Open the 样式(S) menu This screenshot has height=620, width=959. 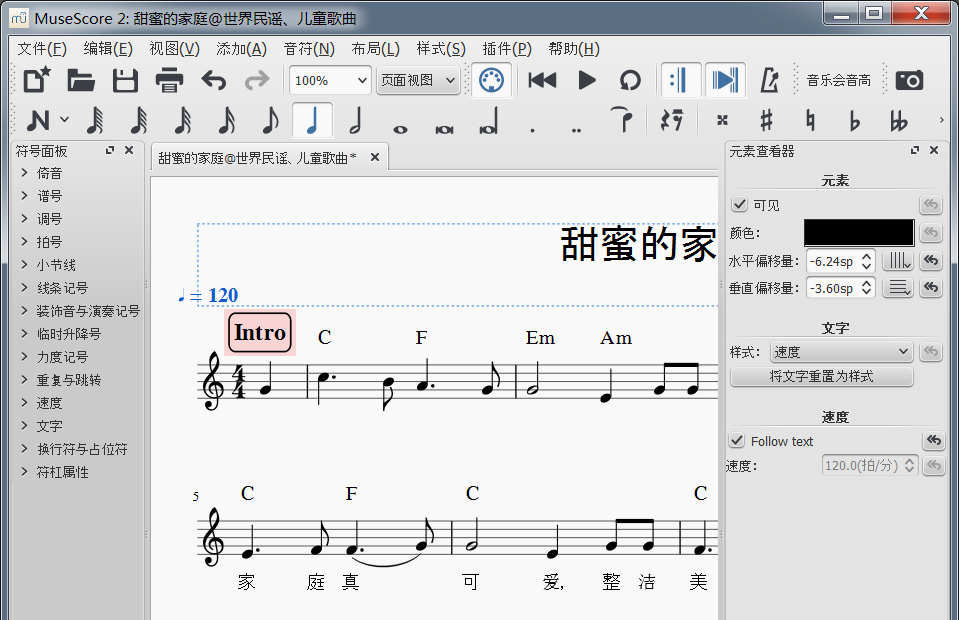click(441, 49)
